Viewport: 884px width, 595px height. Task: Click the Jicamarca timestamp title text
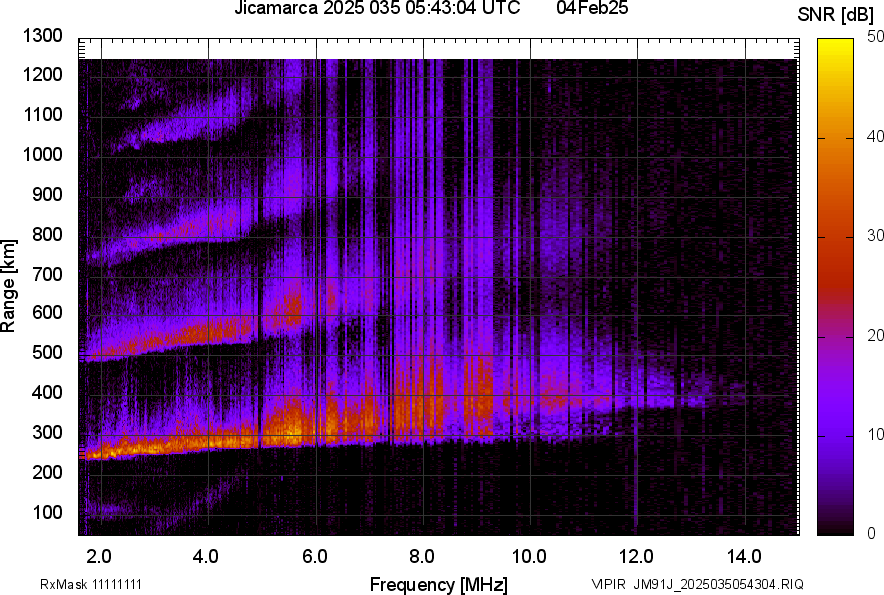pyautogui.click(x=376, y=9)
